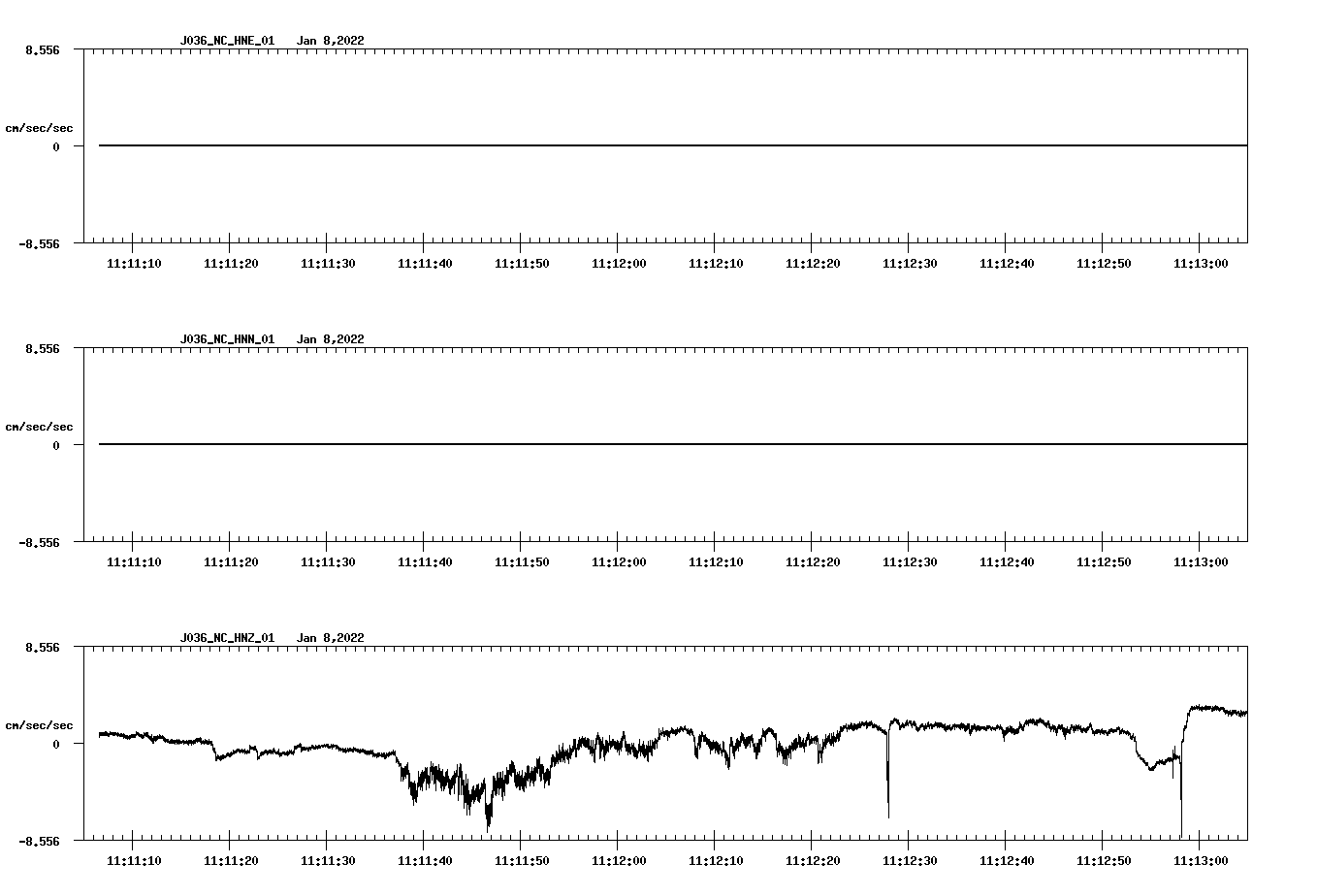Click the deep HNZ spike near 11:12:58

click(1181, 790)
